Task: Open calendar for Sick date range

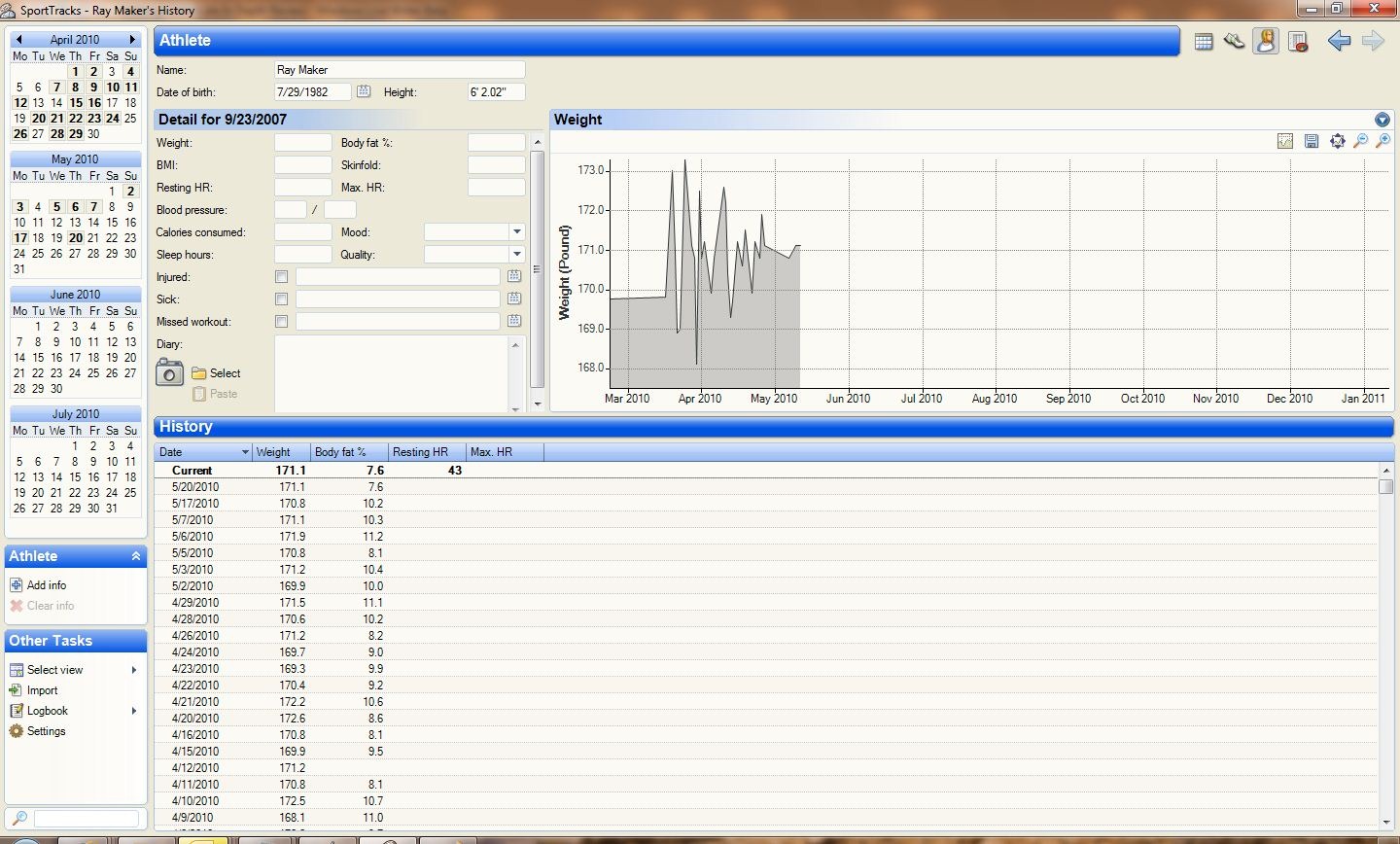Action: coord(514,299)
